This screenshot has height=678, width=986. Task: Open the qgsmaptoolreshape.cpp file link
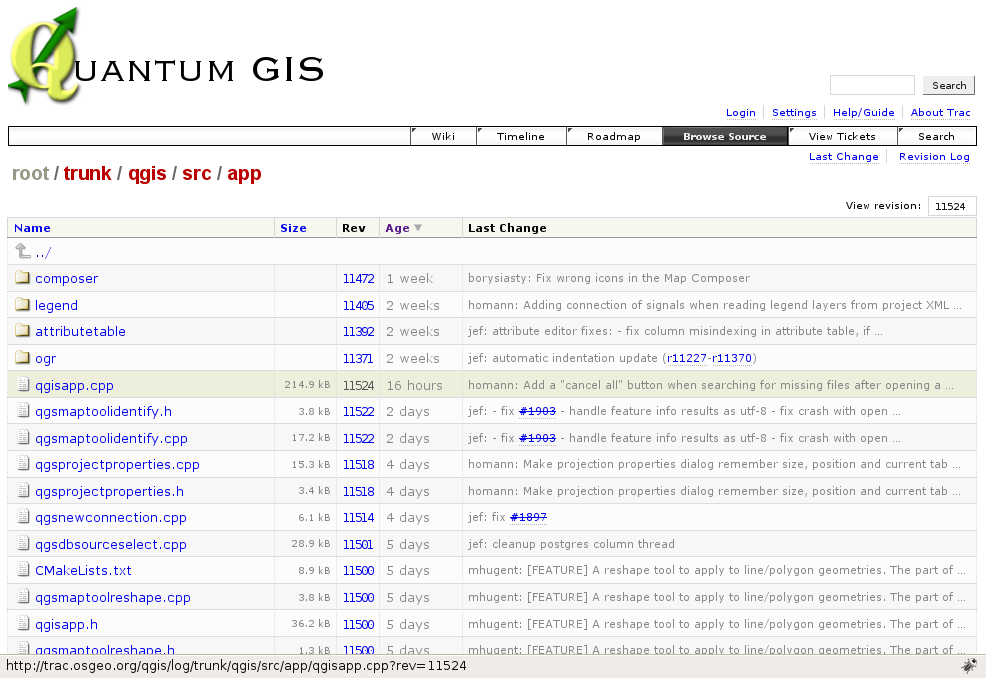(x=113, y=597)
